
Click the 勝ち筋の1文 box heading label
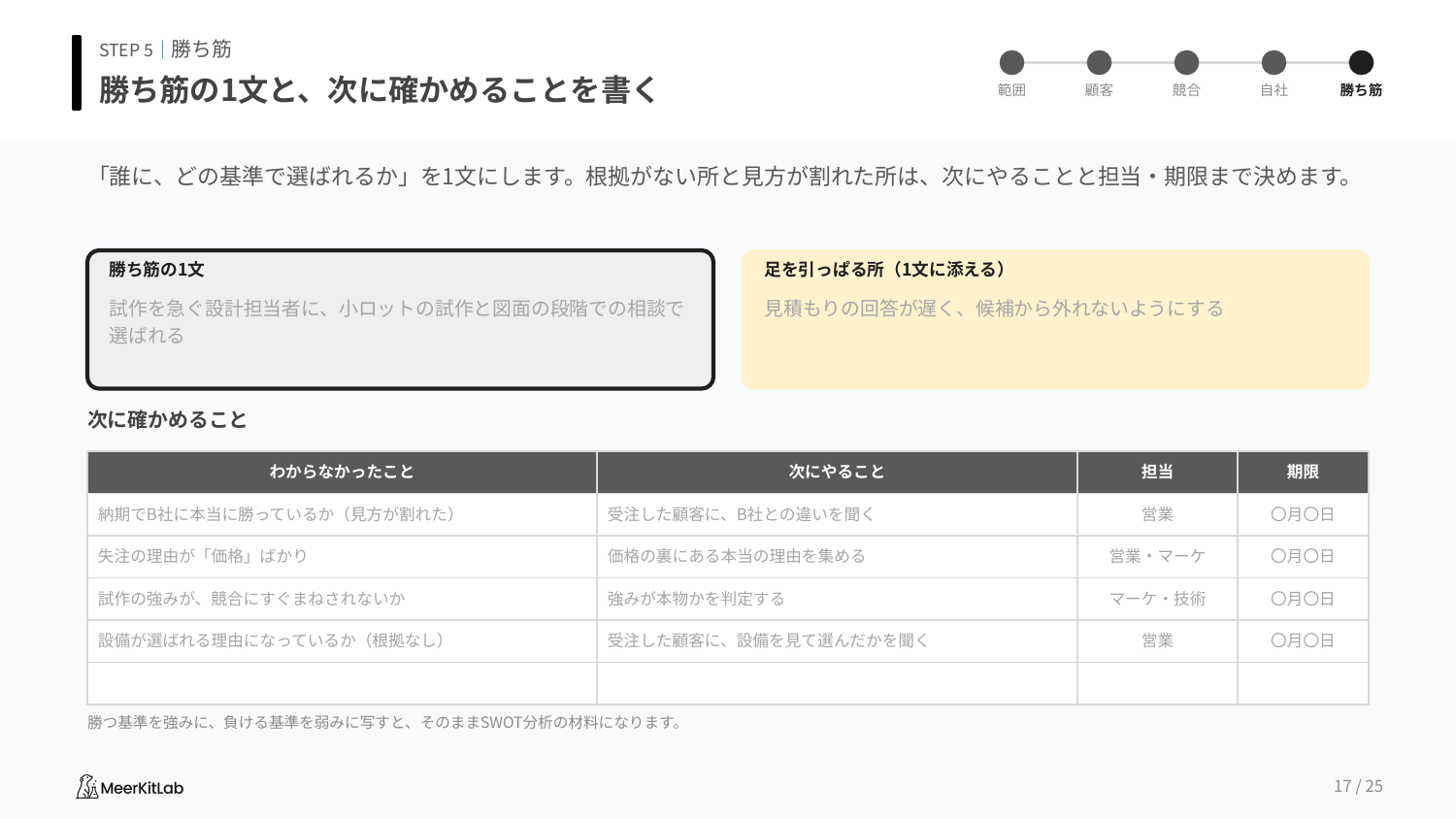point(156,270)
